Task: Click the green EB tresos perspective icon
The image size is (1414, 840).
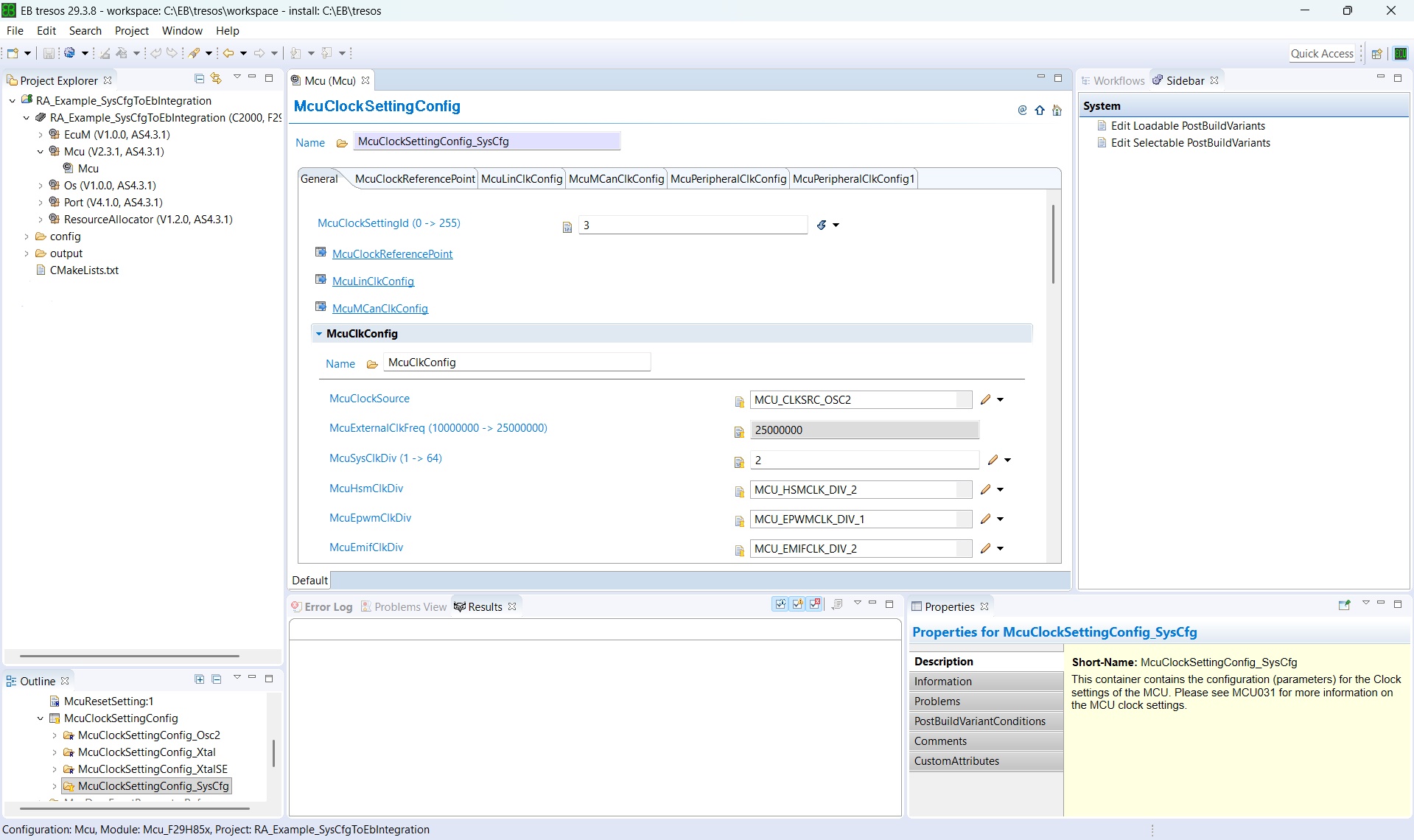Action: pos(1400,53)
